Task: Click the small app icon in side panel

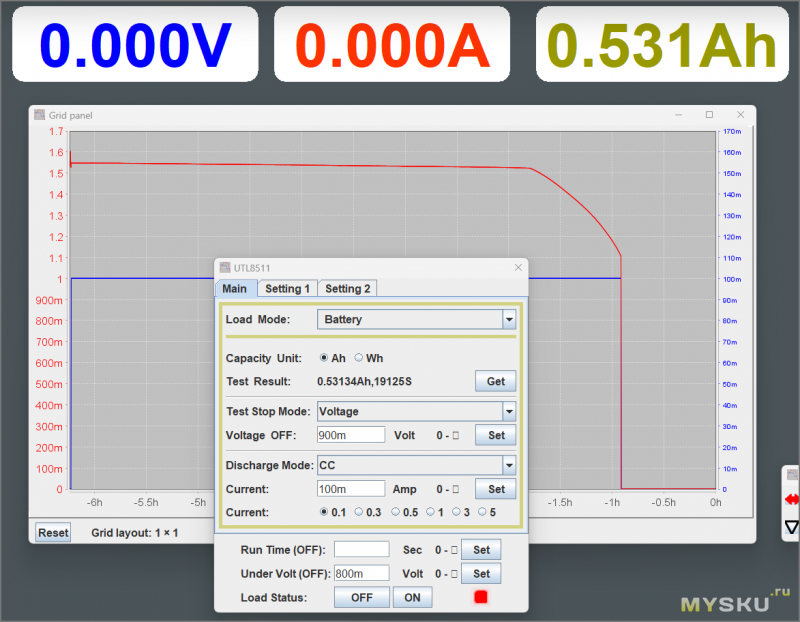Action: tap(792, 474)
